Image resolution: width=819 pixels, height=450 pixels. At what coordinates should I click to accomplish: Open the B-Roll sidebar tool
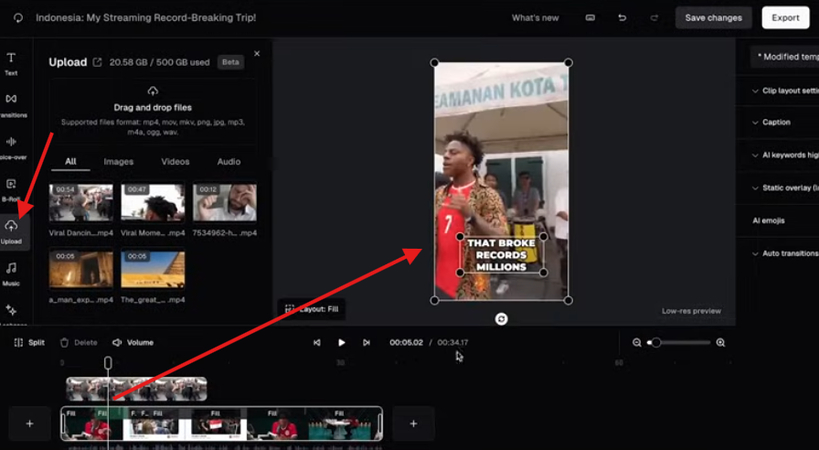(x=11, y=190)
